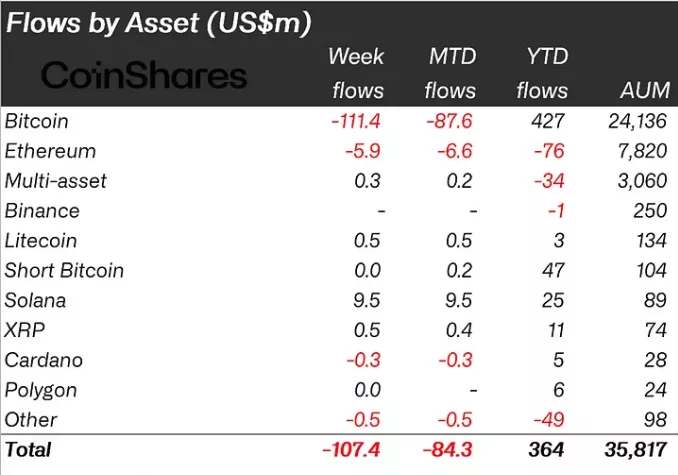
Task: Click the CoinShares logo
Action: point(143,74)
